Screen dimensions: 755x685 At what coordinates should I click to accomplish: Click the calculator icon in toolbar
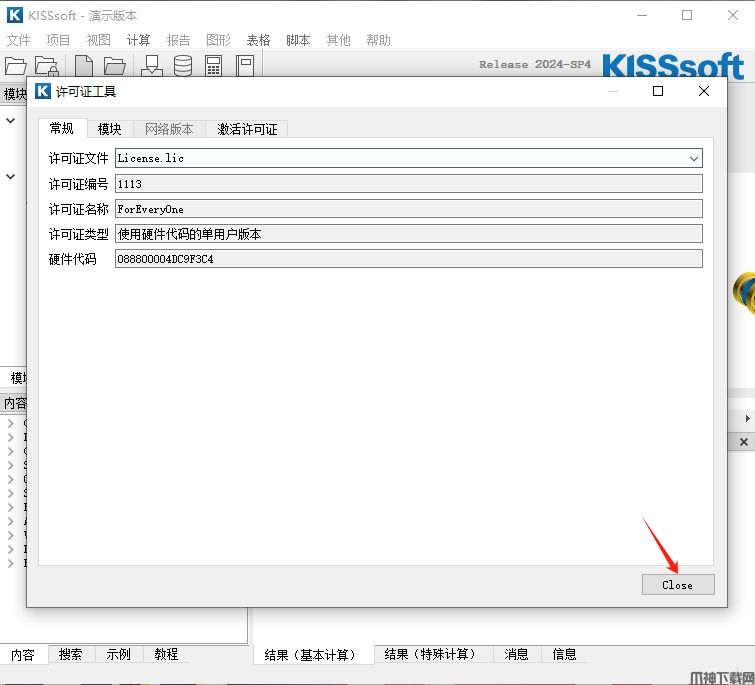tap(213, 65)
